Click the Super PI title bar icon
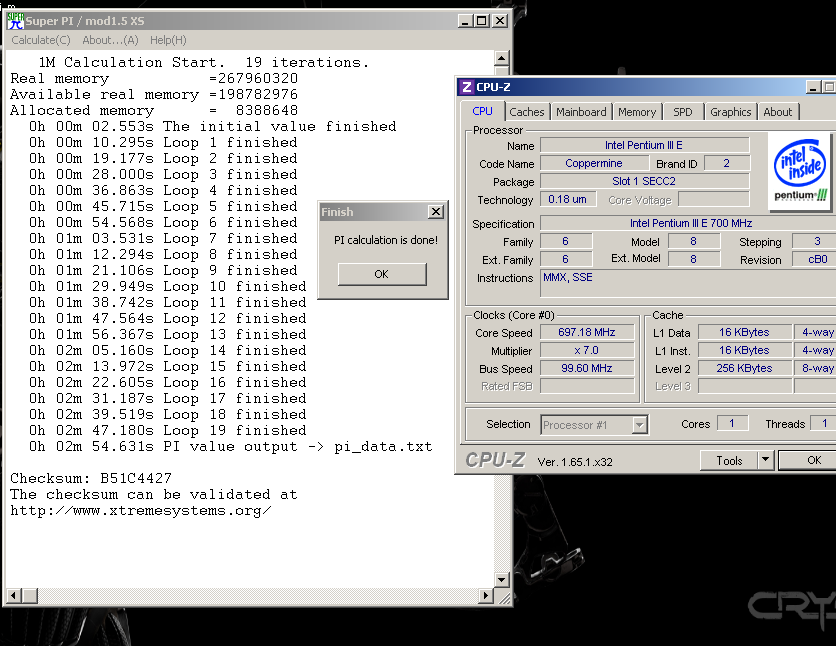Viewport: 836px width, 647px height. (15, 20)
